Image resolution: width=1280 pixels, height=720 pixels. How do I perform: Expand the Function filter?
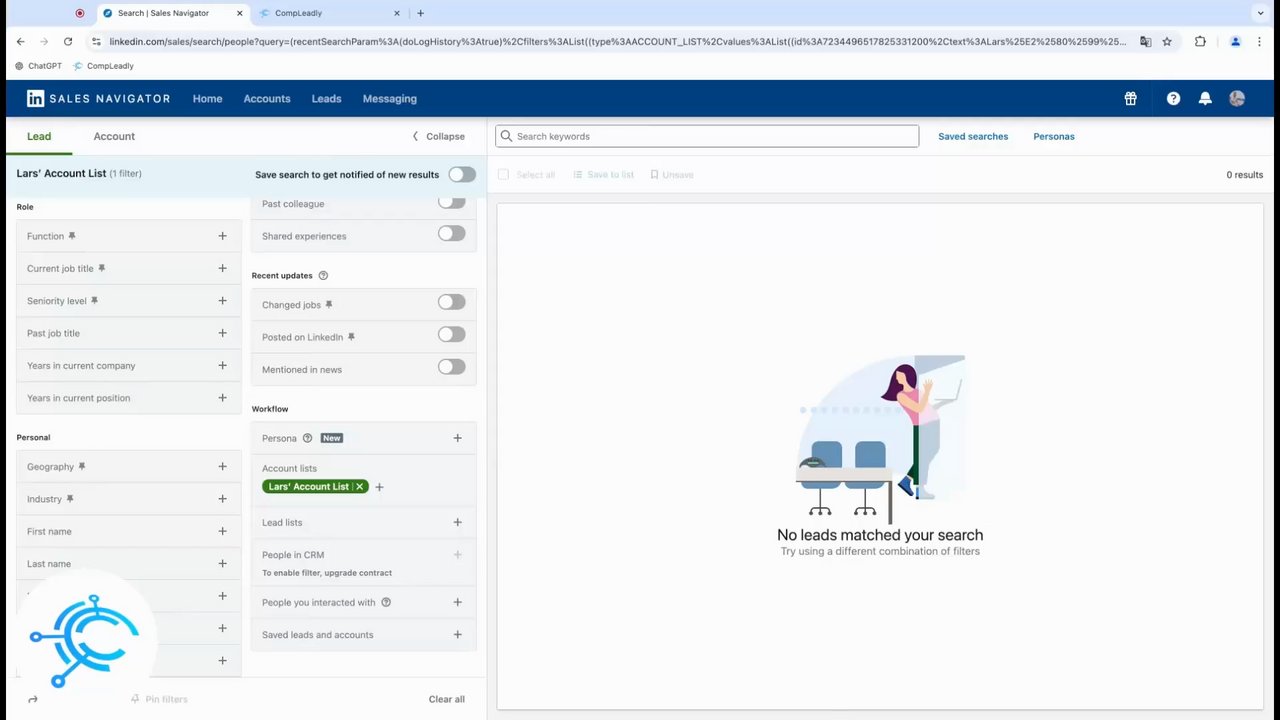[x=222, y=236]
